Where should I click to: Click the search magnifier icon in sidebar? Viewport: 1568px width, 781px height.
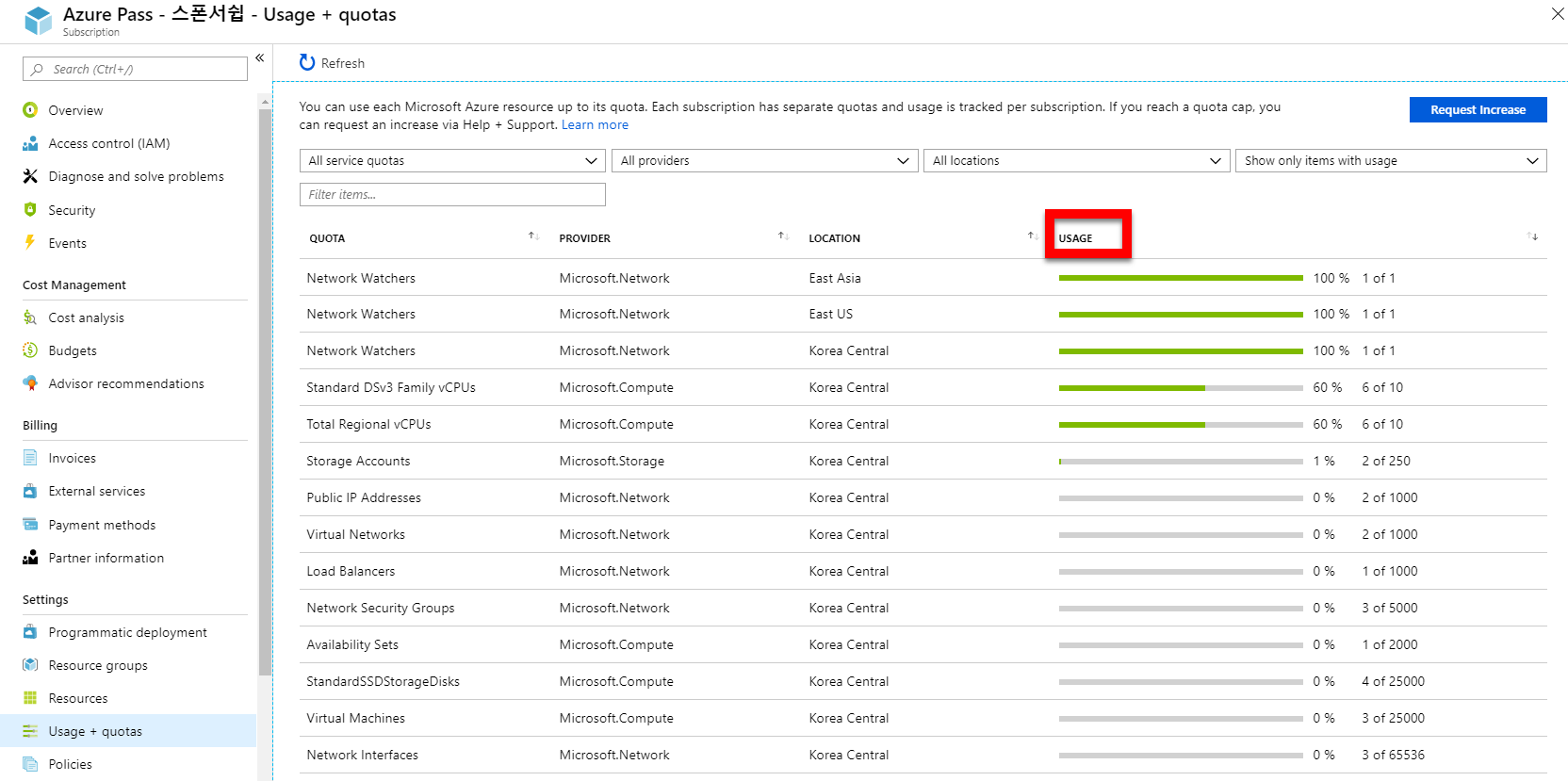click(38, 69)
